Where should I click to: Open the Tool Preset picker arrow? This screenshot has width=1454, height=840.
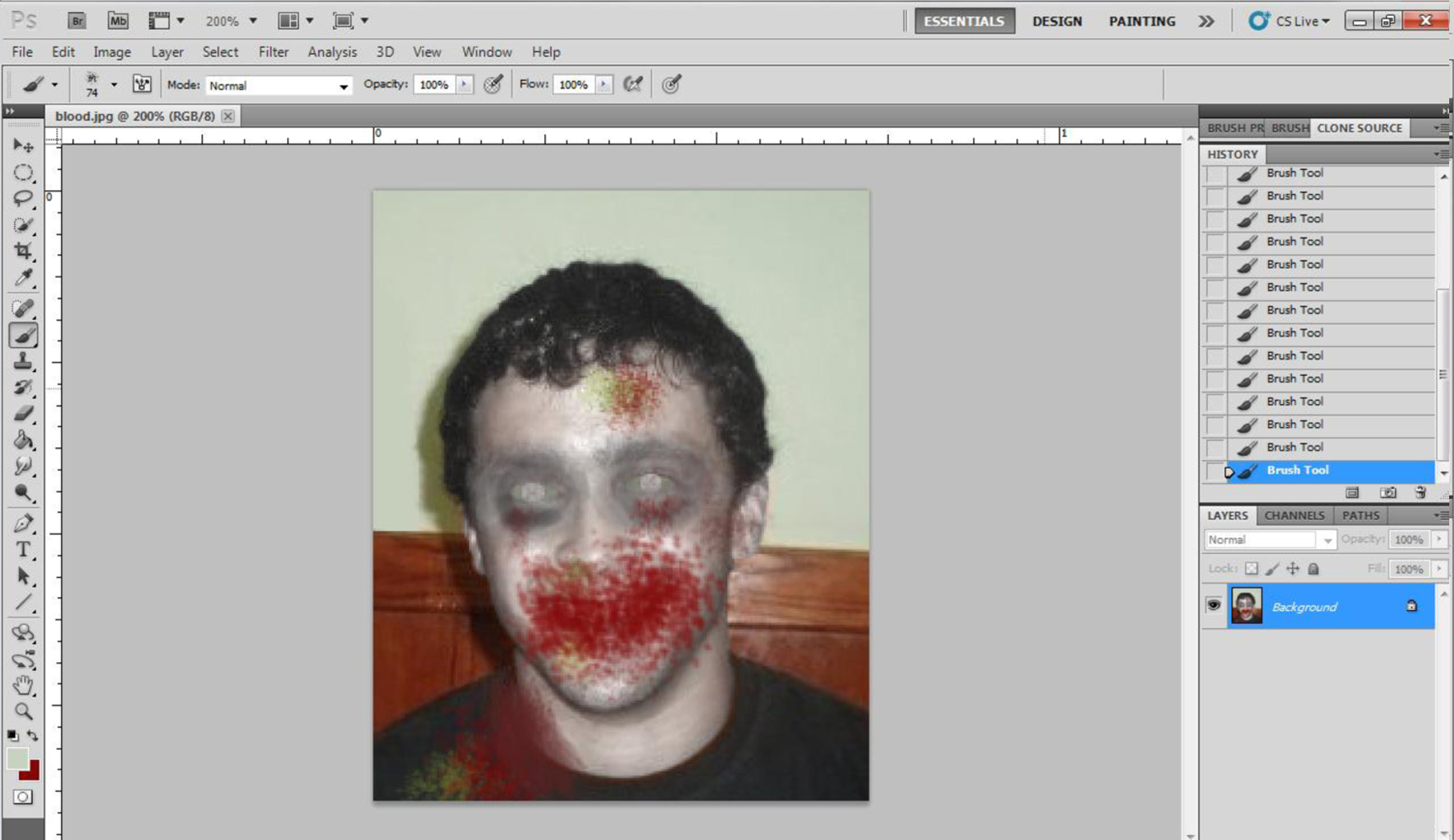tap(55, 84)
